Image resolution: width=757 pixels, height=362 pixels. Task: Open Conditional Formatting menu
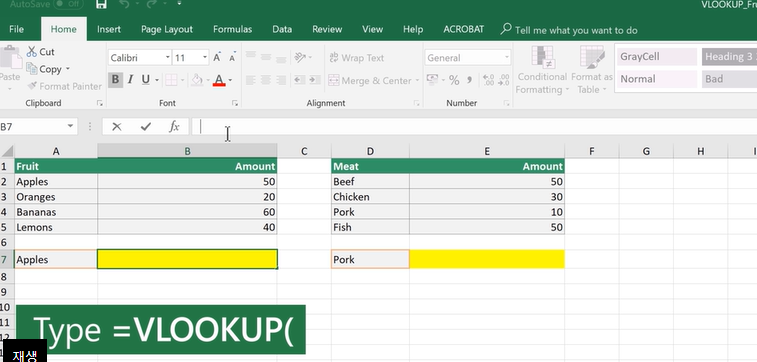542,70
